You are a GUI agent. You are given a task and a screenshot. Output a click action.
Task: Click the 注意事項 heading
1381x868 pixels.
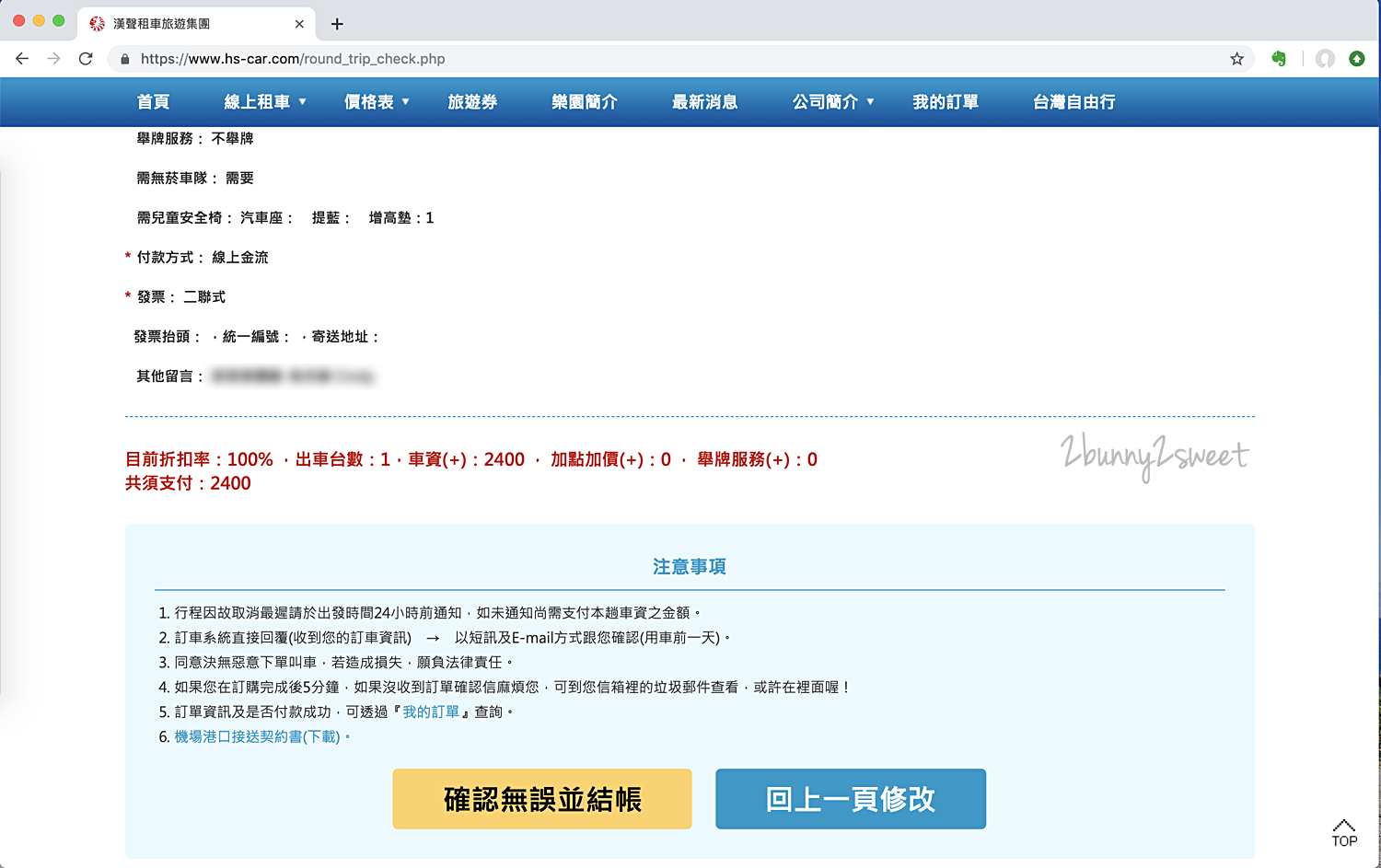(x=690, y=567)
